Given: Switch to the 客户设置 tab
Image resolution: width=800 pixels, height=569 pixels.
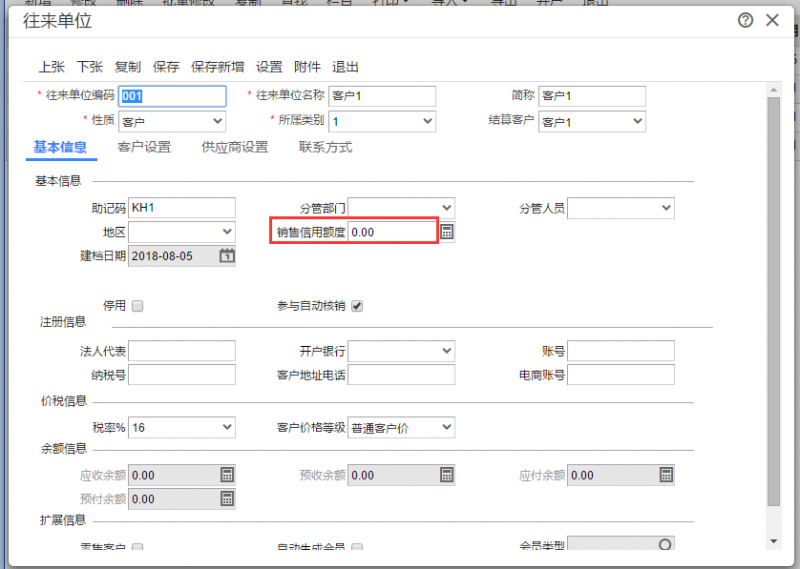Looking at the screenshot, I should [x=144, y=147].
